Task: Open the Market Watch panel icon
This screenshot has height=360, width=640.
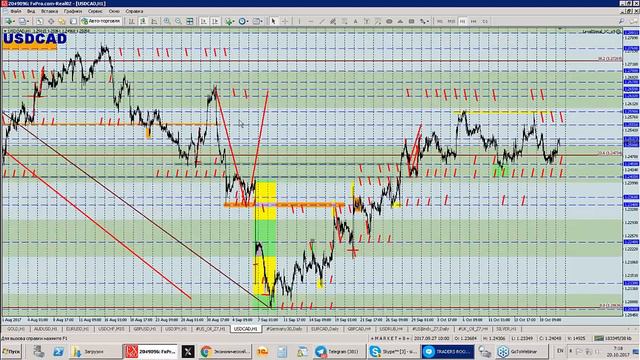Action: 39,21
